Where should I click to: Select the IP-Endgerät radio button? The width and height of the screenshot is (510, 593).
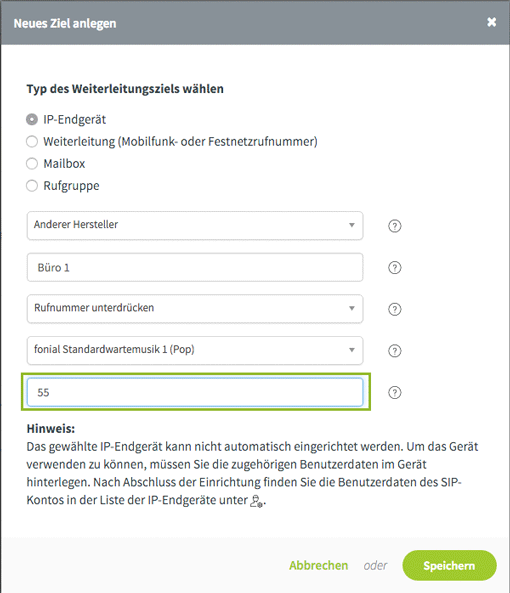(32, 120)
